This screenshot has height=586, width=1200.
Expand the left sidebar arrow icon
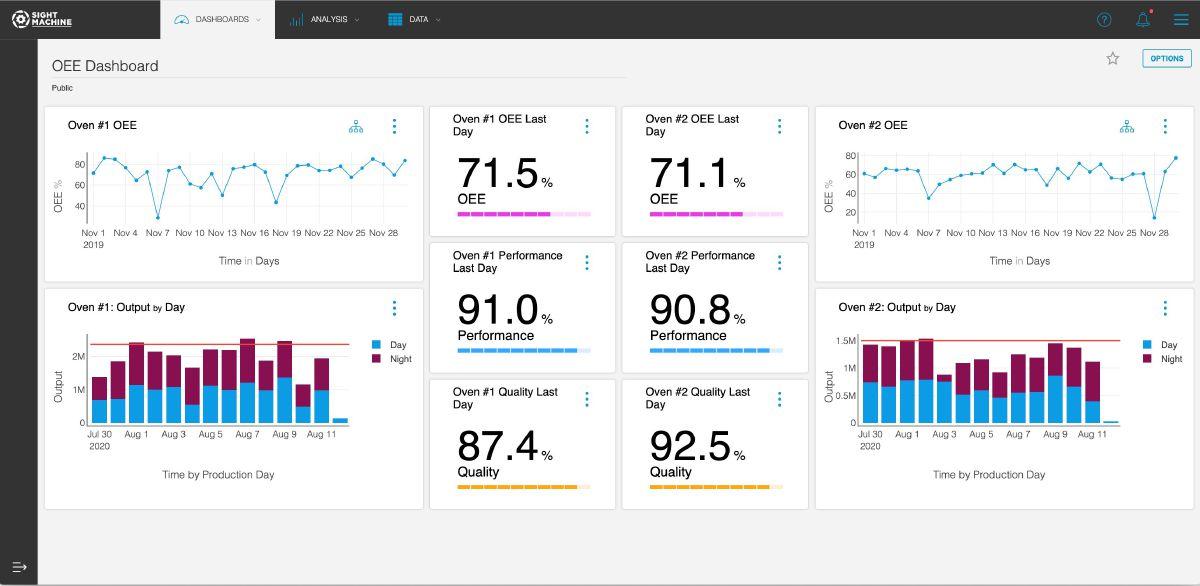19,566
